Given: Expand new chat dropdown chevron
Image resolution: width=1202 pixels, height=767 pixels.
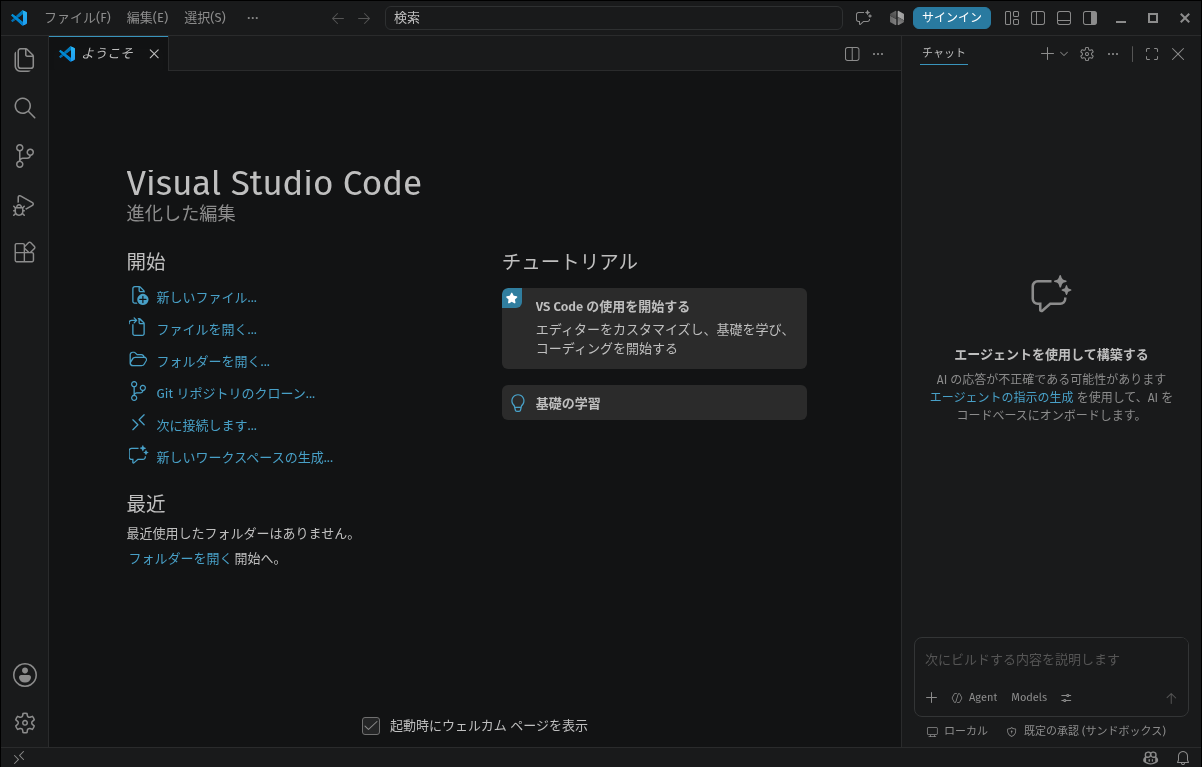Looking at the screenshot, I should tap(1064, 54).
